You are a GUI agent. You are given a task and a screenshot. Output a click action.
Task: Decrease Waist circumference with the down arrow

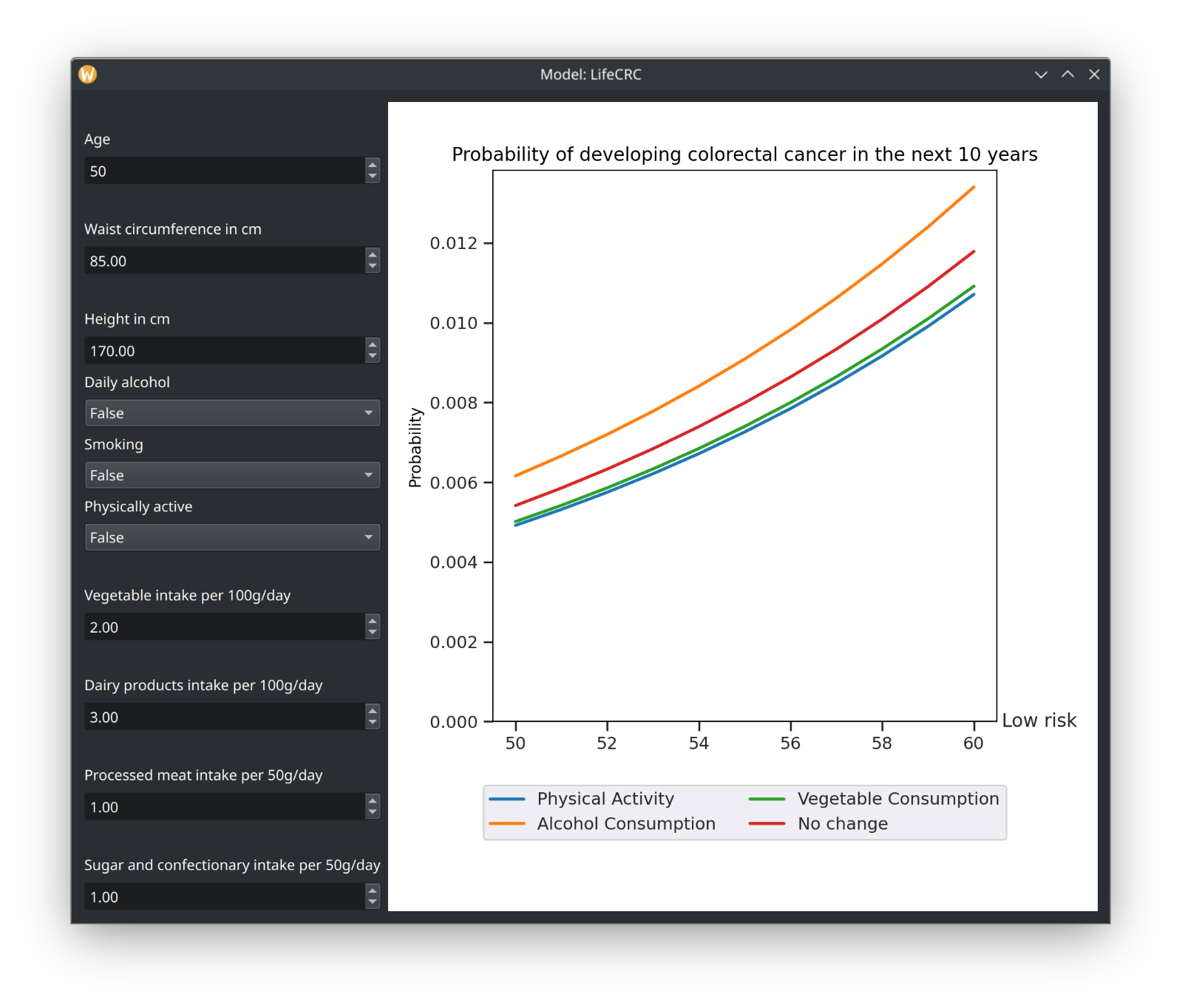[x=373, y=267]
